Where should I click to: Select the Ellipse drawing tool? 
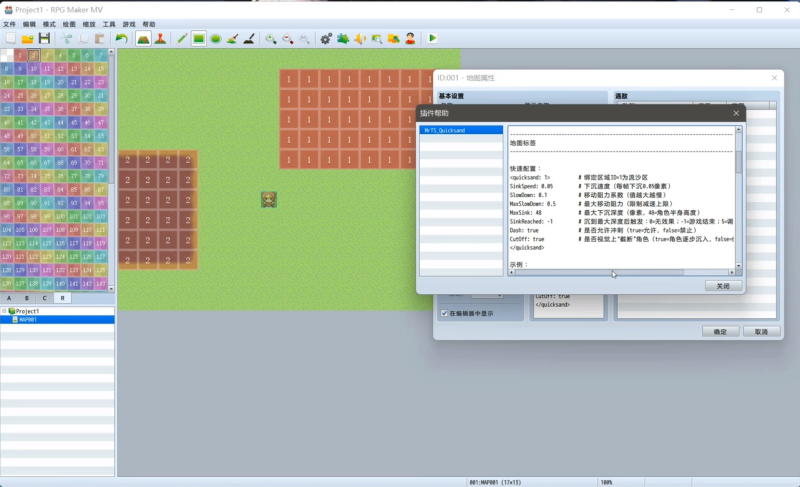click(x=216, y=38)
